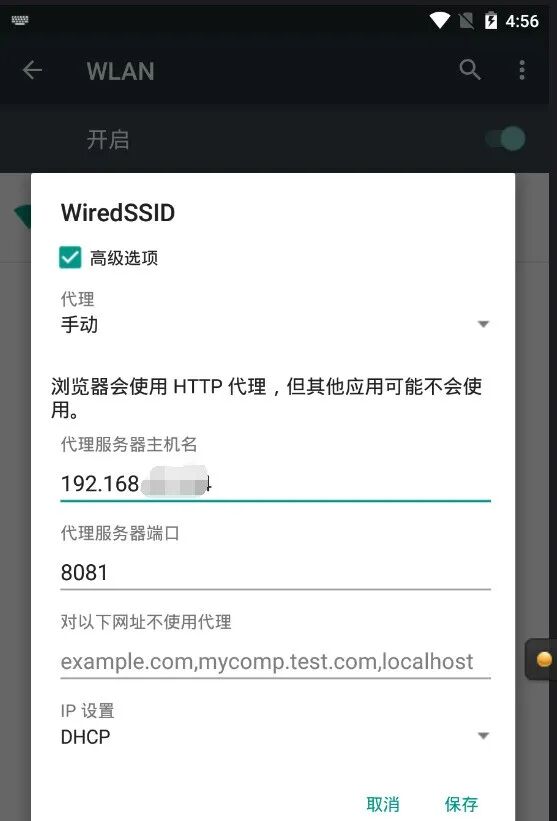Image resolution: width=557 pixels, height=821 pixels.
Task: Tap the battery charging status icon
Action: 491,20
